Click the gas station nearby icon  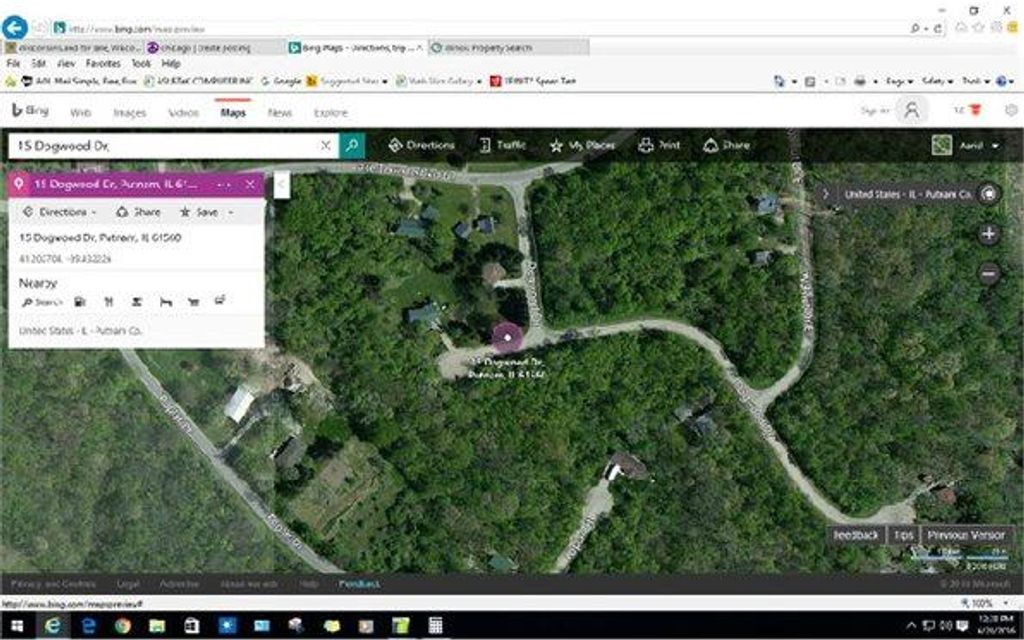click(80, 301)
